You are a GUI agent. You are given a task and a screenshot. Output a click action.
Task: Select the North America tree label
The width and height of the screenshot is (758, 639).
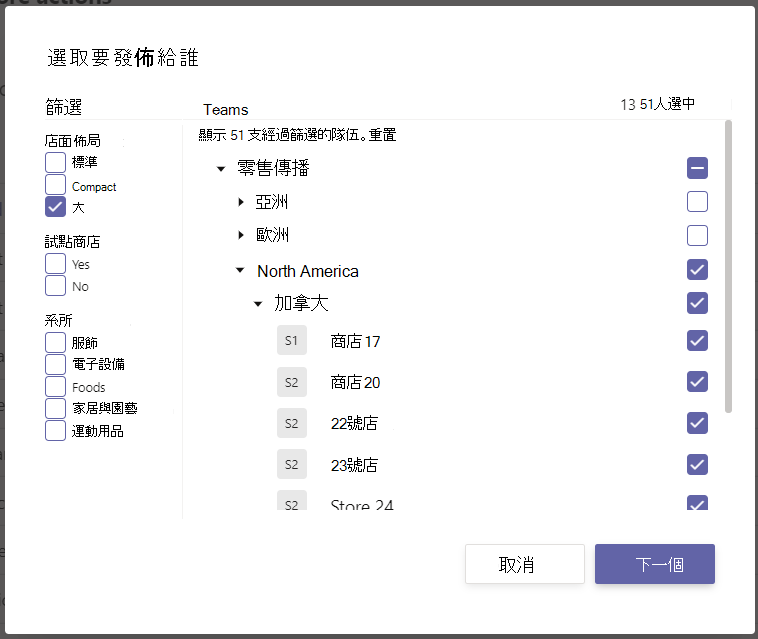click(x=308, y=271)
